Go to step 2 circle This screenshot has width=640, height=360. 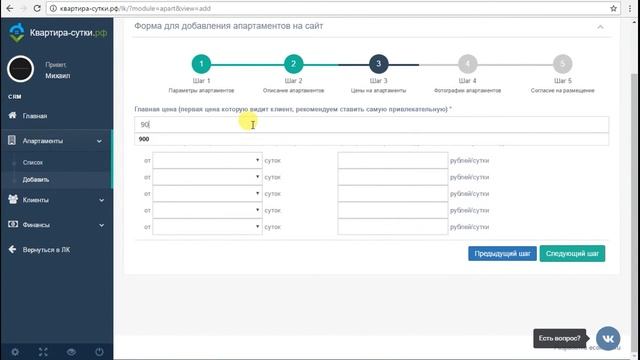pyautogui.click(x=293, y=64)
